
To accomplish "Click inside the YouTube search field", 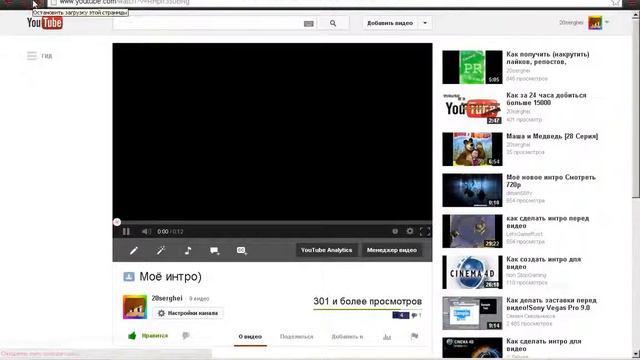I will pyautogui.click(x=208, y=23).
